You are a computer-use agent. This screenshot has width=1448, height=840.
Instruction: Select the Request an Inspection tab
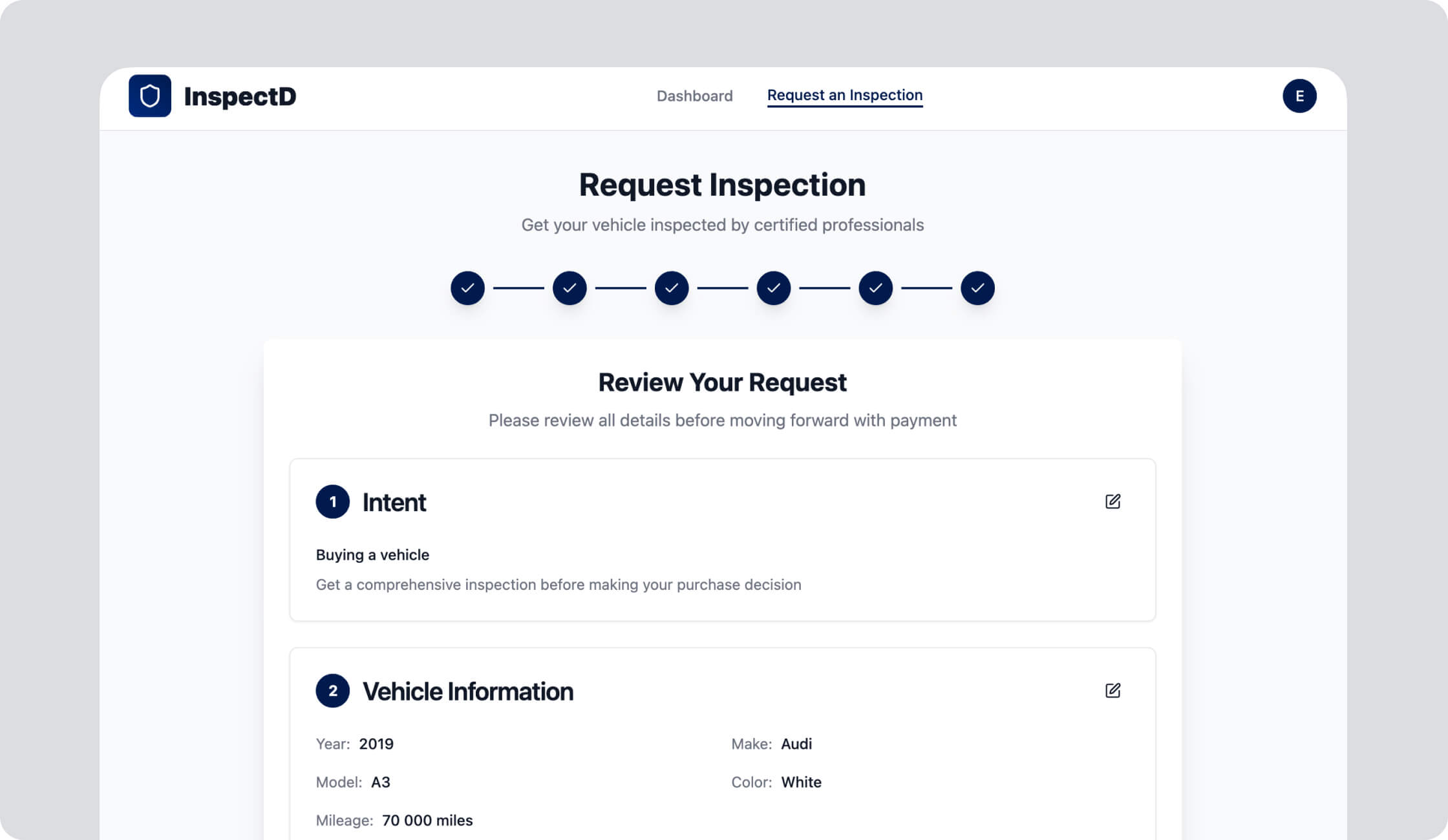pyautogui.click(x=844, y=95)
